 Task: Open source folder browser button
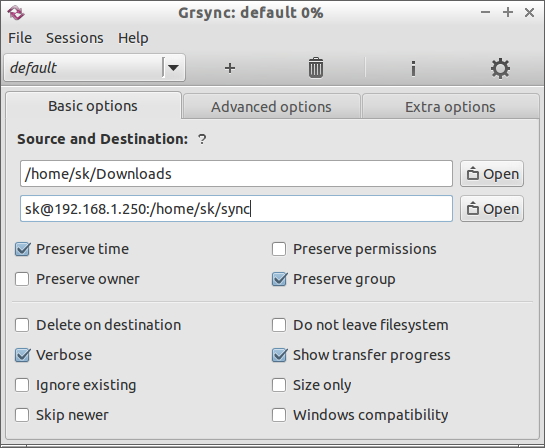pos(492,174)
